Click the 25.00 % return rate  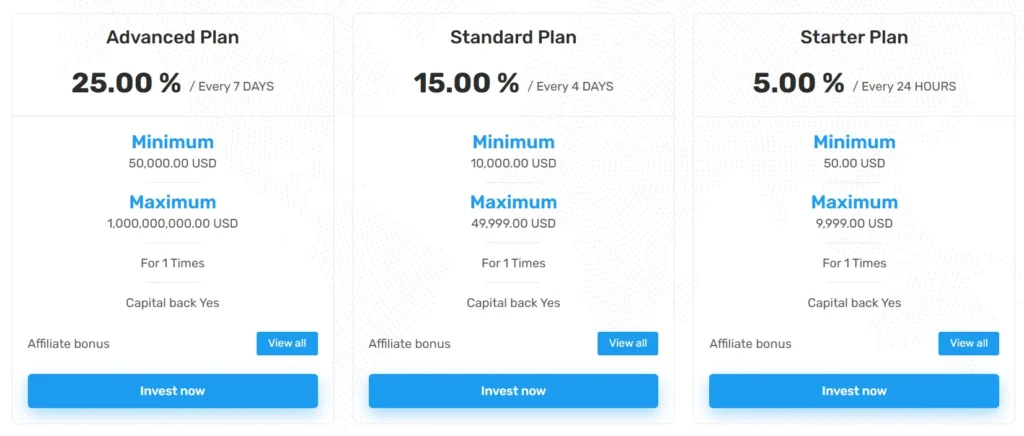(126, 83)
